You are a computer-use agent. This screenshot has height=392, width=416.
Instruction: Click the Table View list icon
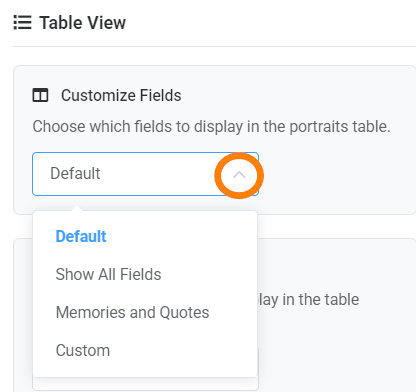22,23
